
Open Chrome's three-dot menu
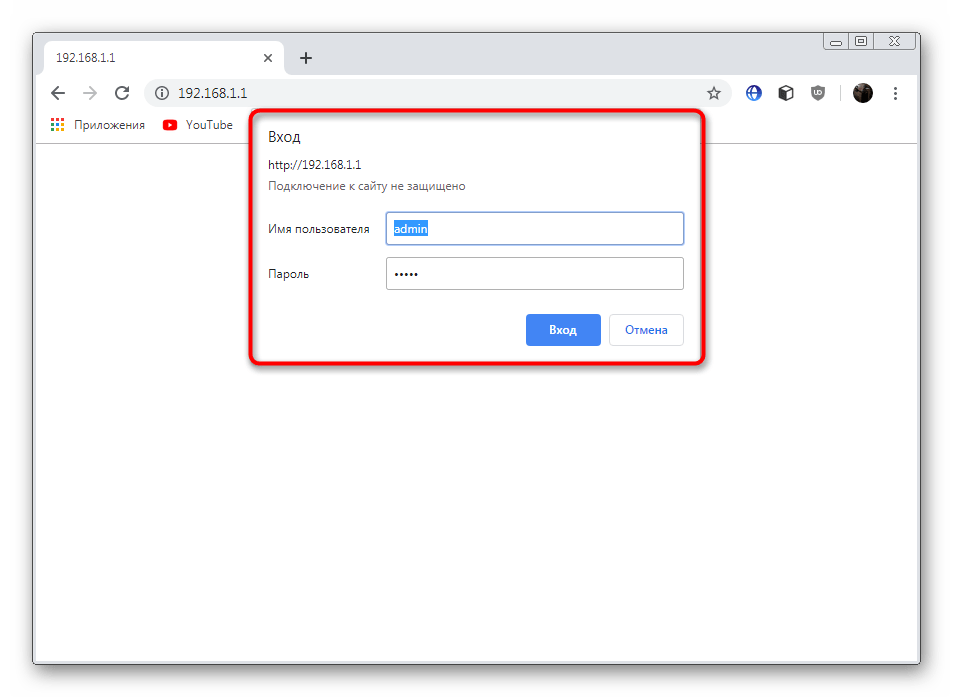(x=895, y=93)
